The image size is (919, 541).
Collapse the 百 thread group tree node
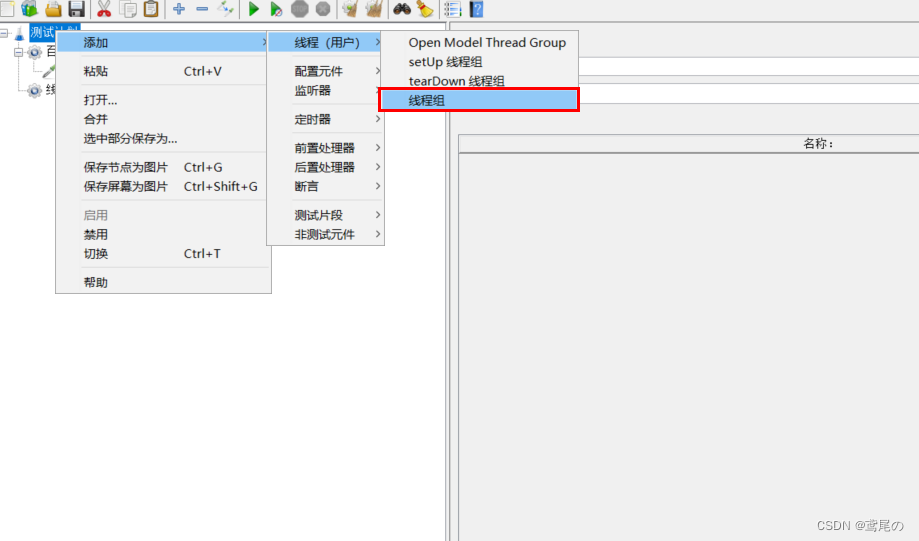click(18, 52)
